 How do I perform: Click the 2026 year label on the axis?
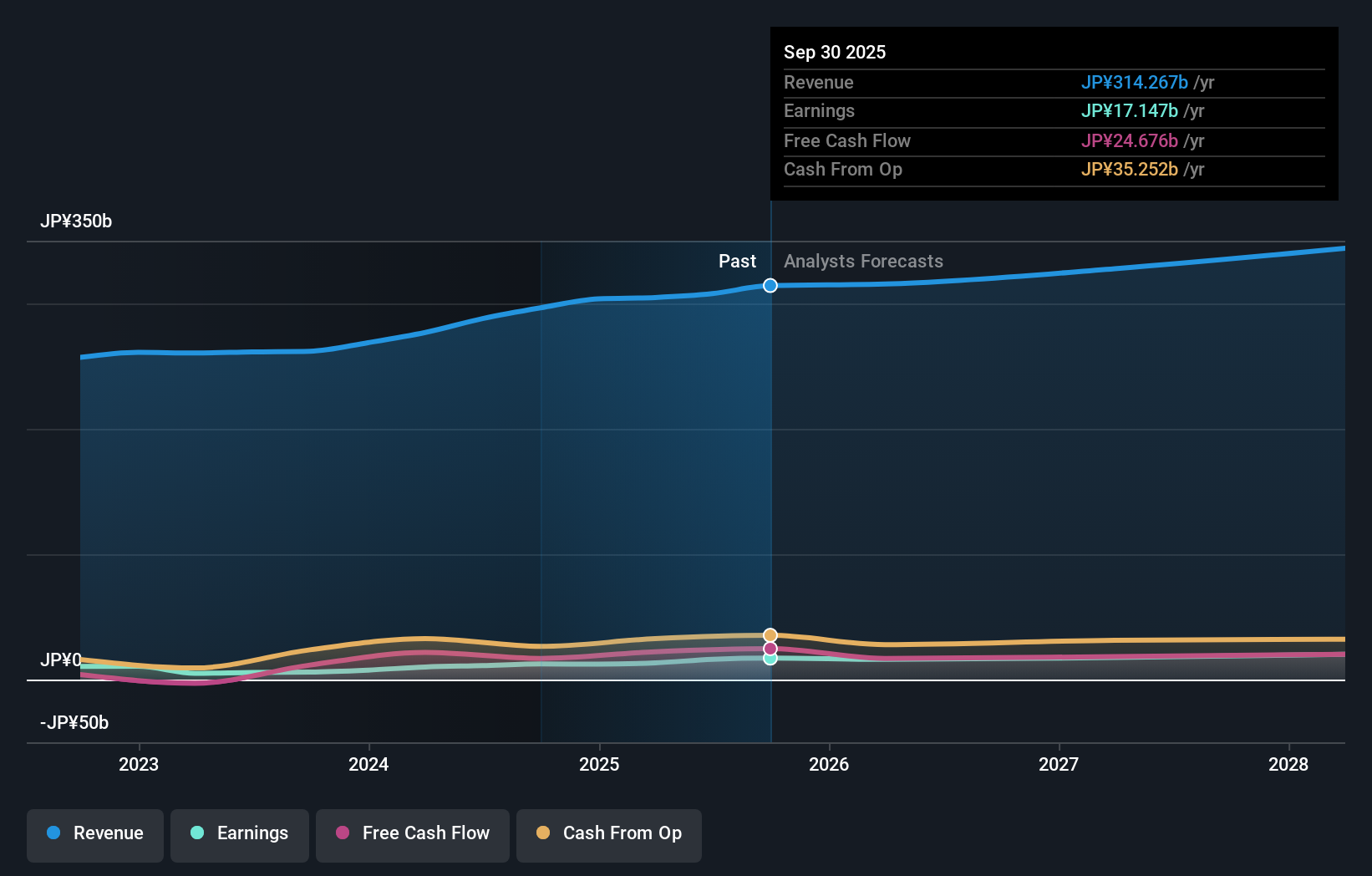click(x=828, y=764)
